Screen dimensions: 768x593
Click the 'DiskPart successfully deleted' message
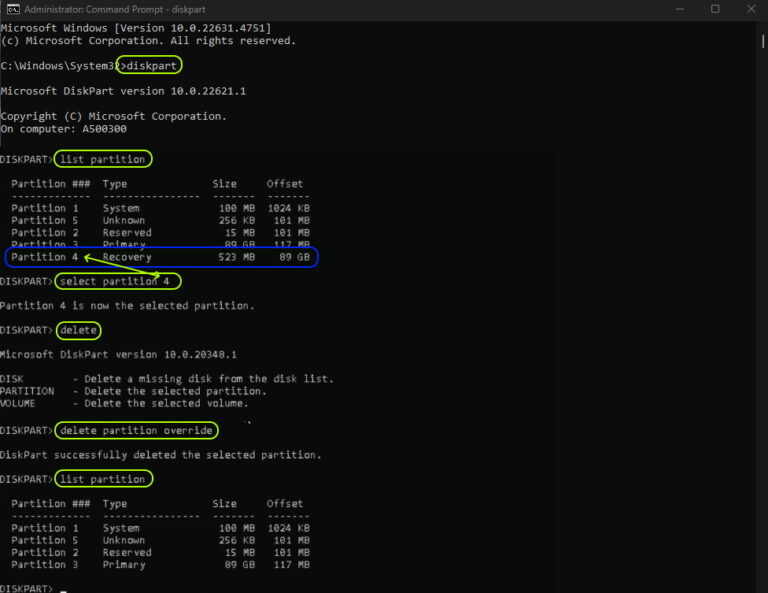(x=161, y=455)
